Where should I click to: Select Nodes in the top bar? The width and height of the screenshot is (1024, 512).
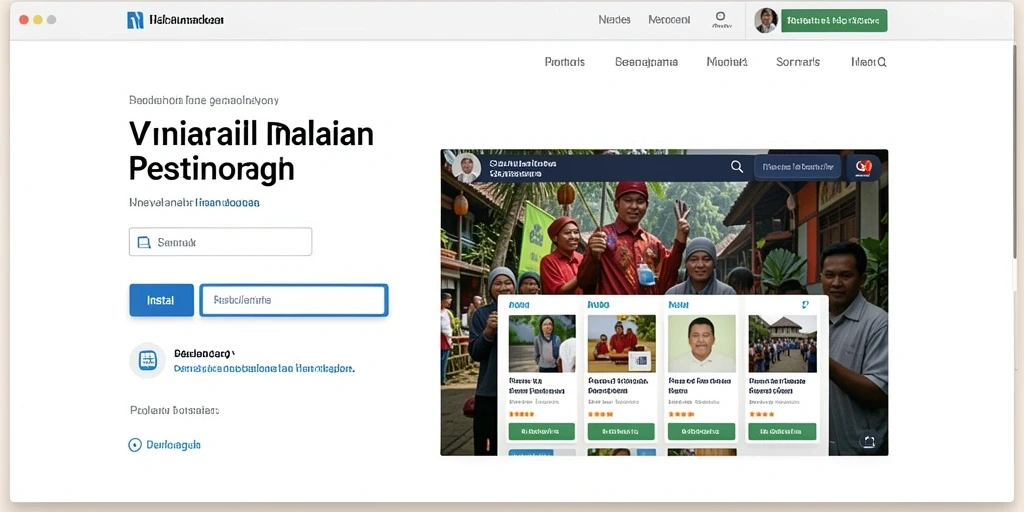(614, 20)
